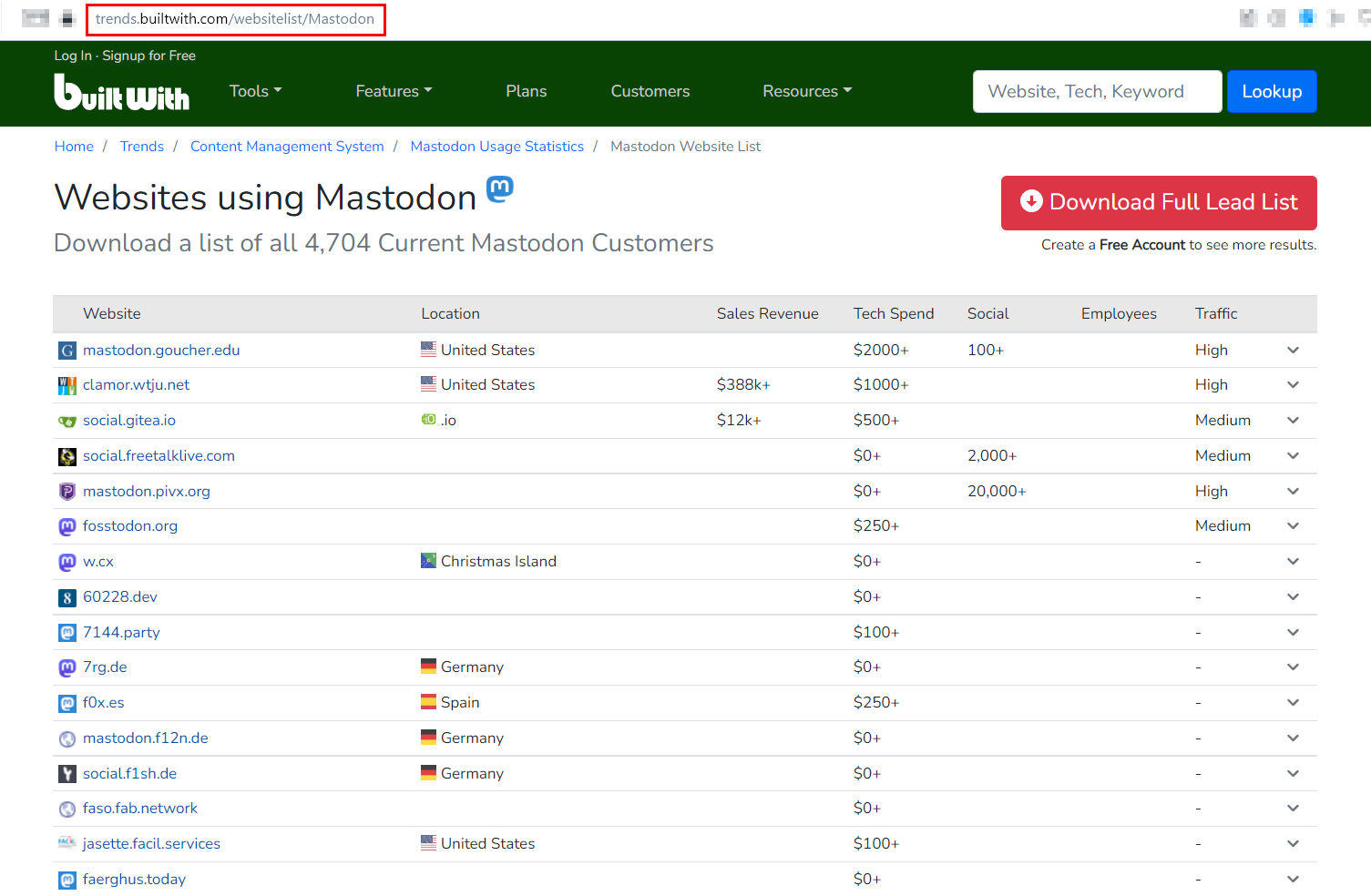Open the Features dropdown menu
The image size is (1371, 896).
tap(394, 91)
